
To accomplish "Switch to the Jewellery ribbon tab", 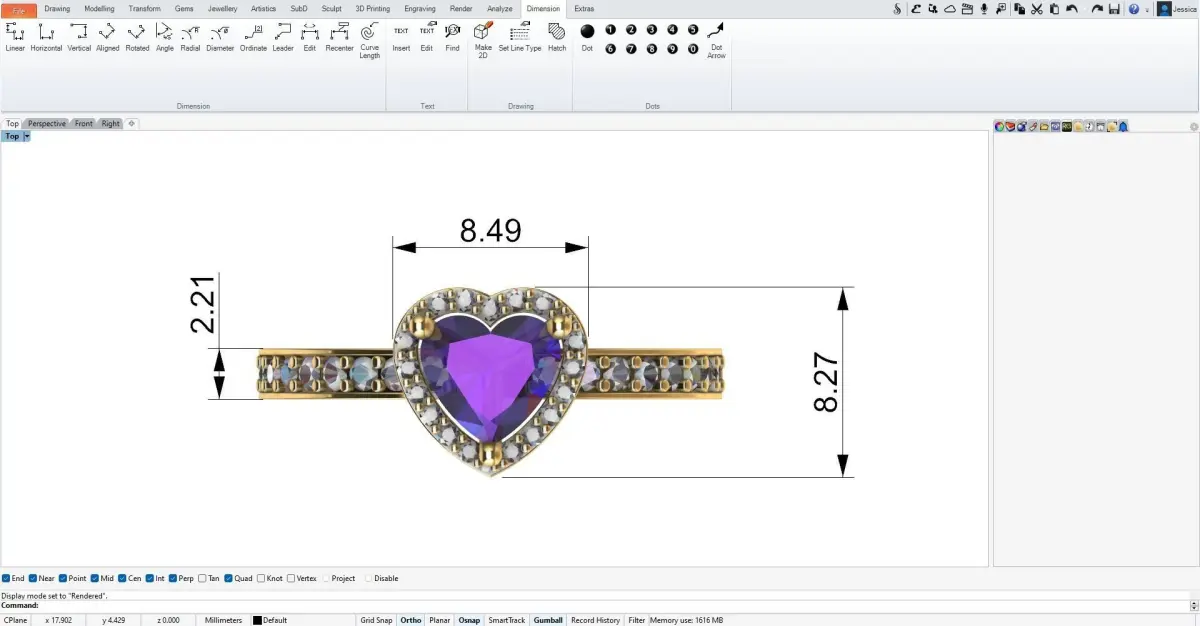I will coord(222,9).
